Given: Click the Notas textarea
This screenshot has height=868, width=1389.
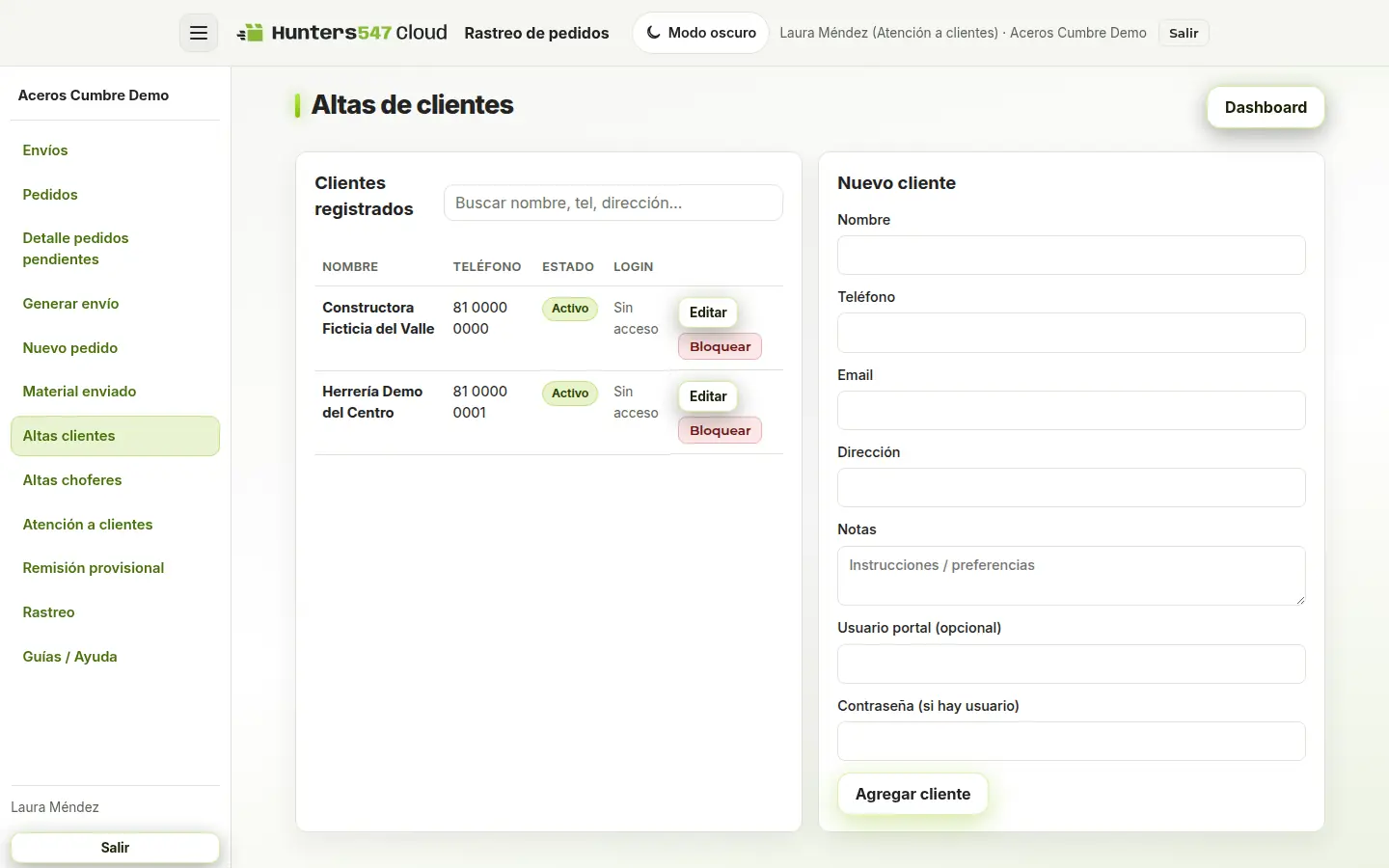Looking at the screenshot, I should click(1072, 576).
